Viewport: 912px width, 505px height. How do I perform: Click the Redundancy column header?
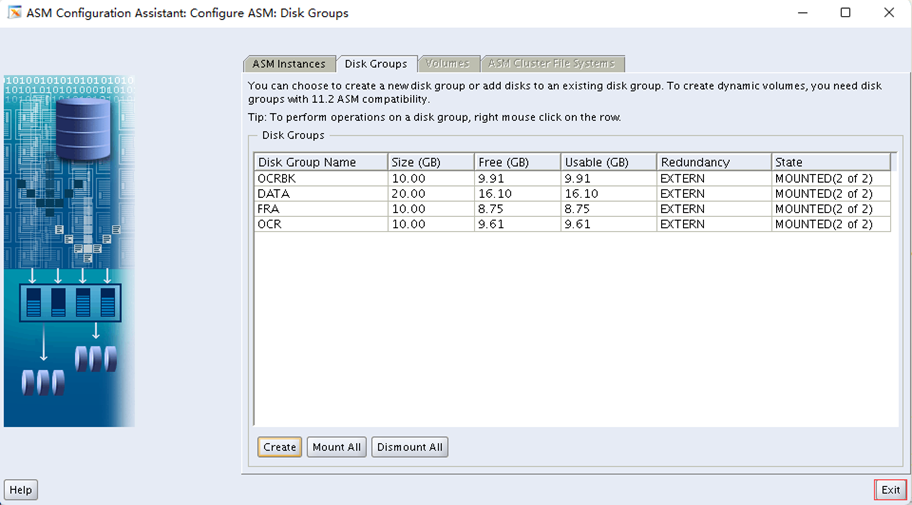click(x=714, y=162)
